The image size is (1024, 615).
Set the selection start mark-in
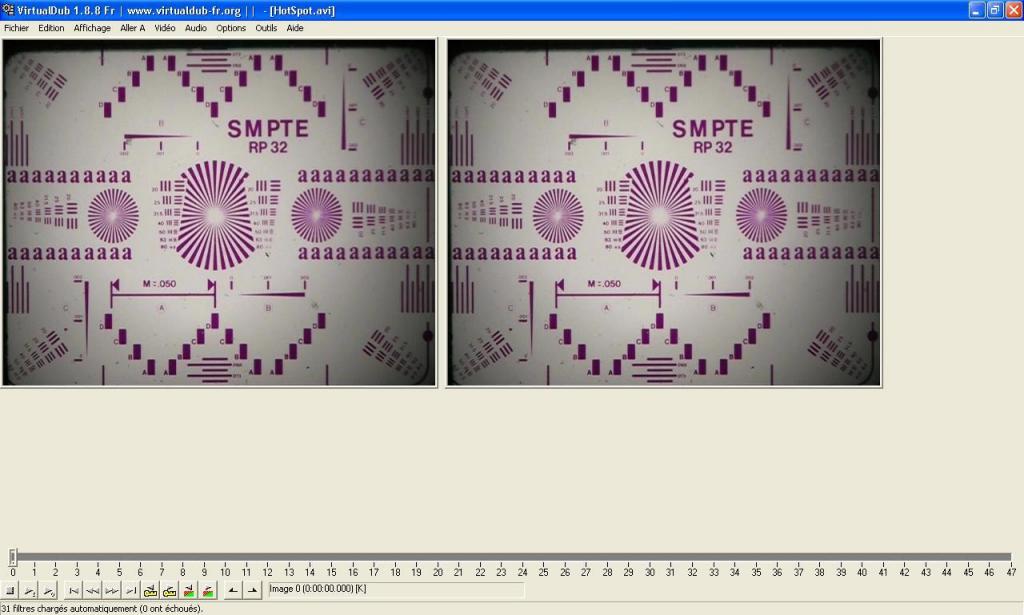click(232, 591)
